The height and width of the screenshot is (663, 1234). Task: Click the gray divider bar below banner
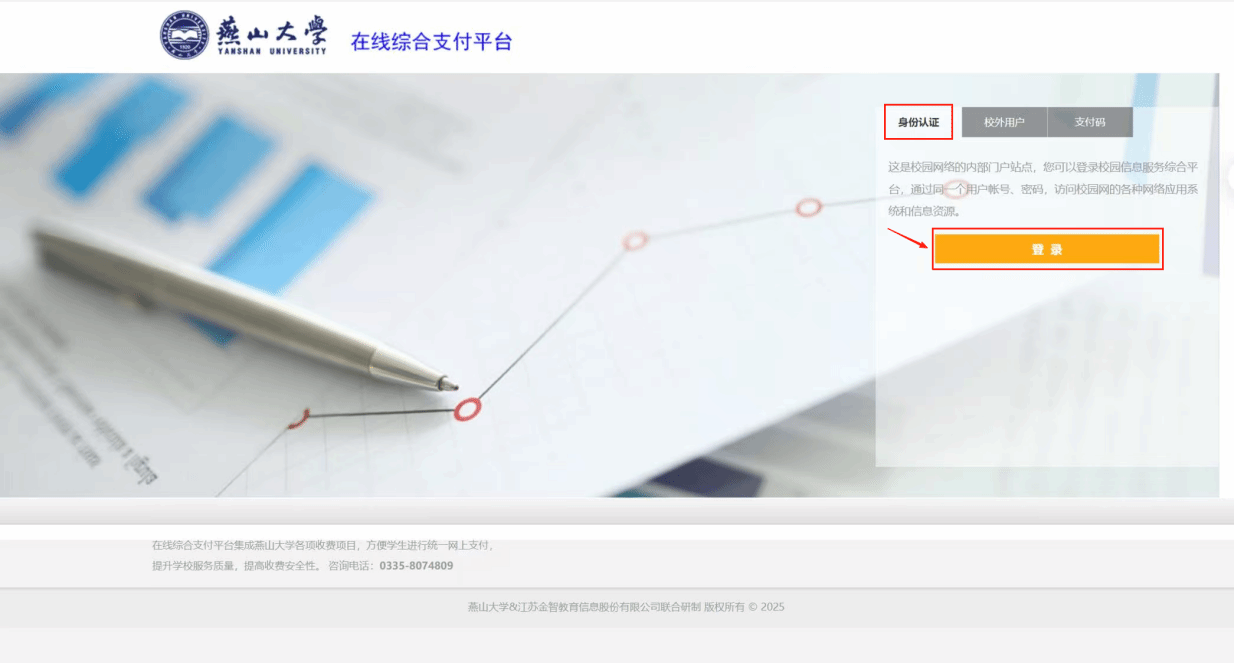[616, 512]
